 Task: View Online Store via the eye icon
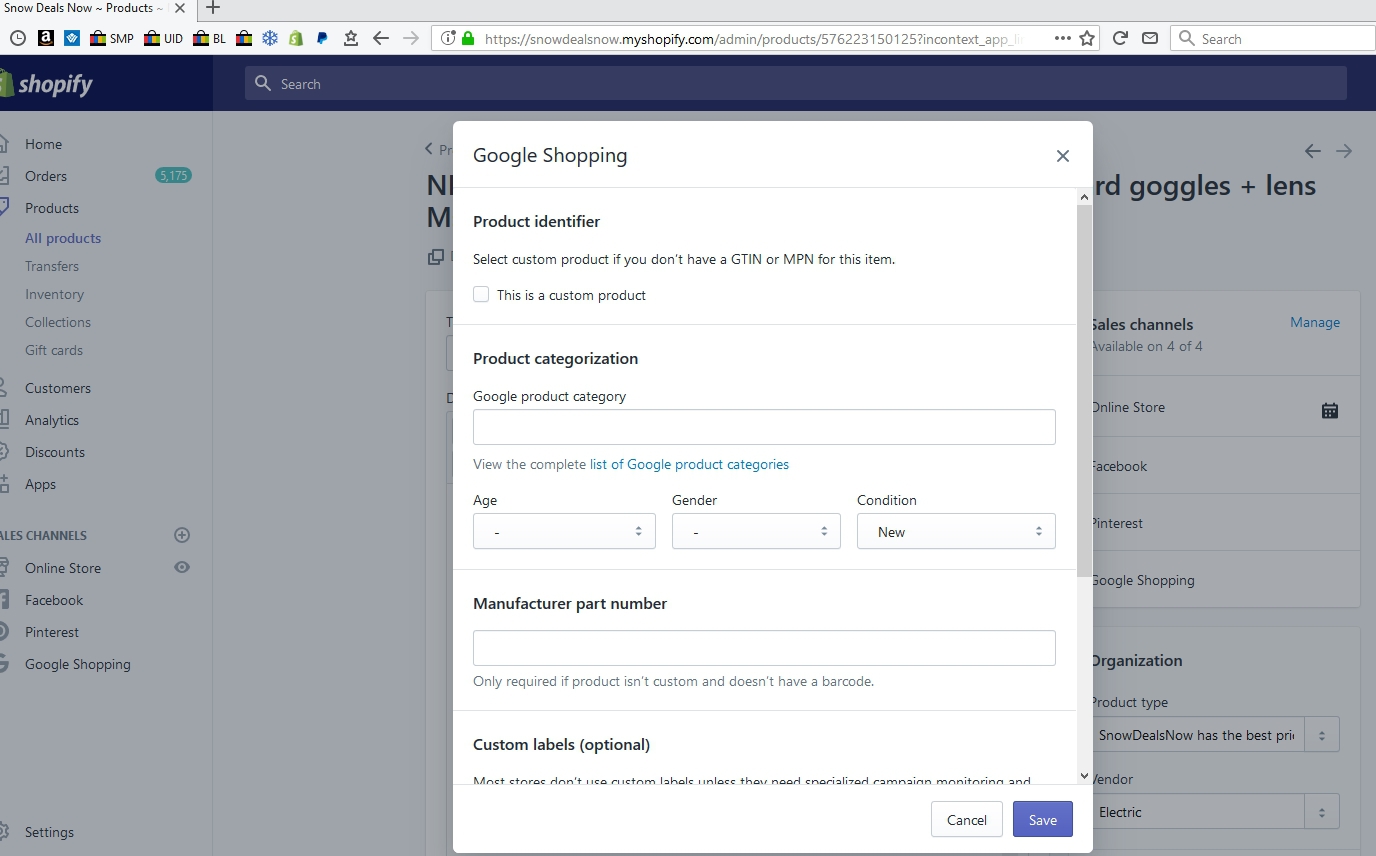pyautogui.click(x=182, y=567)
